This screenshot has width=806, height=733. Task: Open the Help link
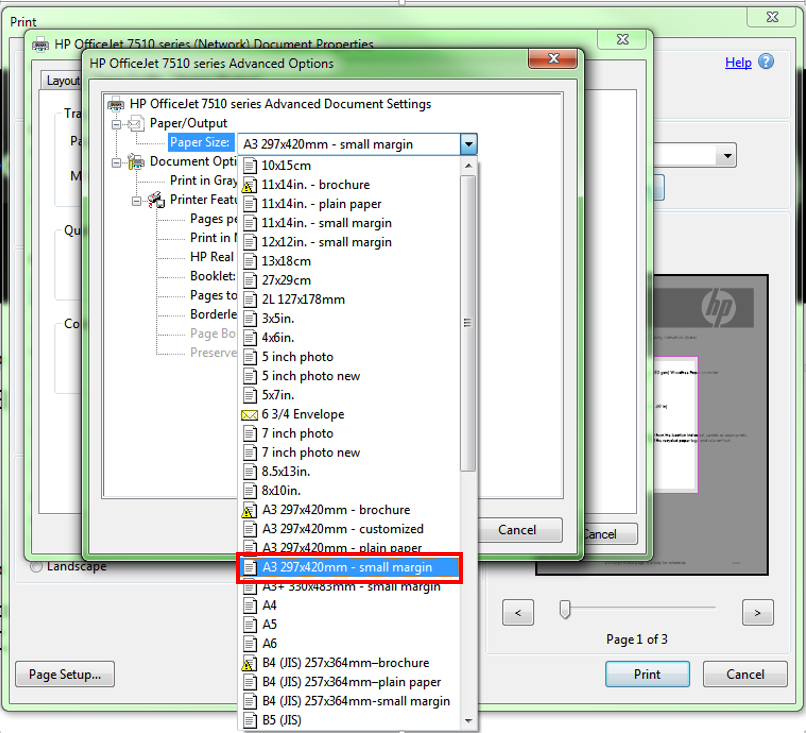point(737,62)
